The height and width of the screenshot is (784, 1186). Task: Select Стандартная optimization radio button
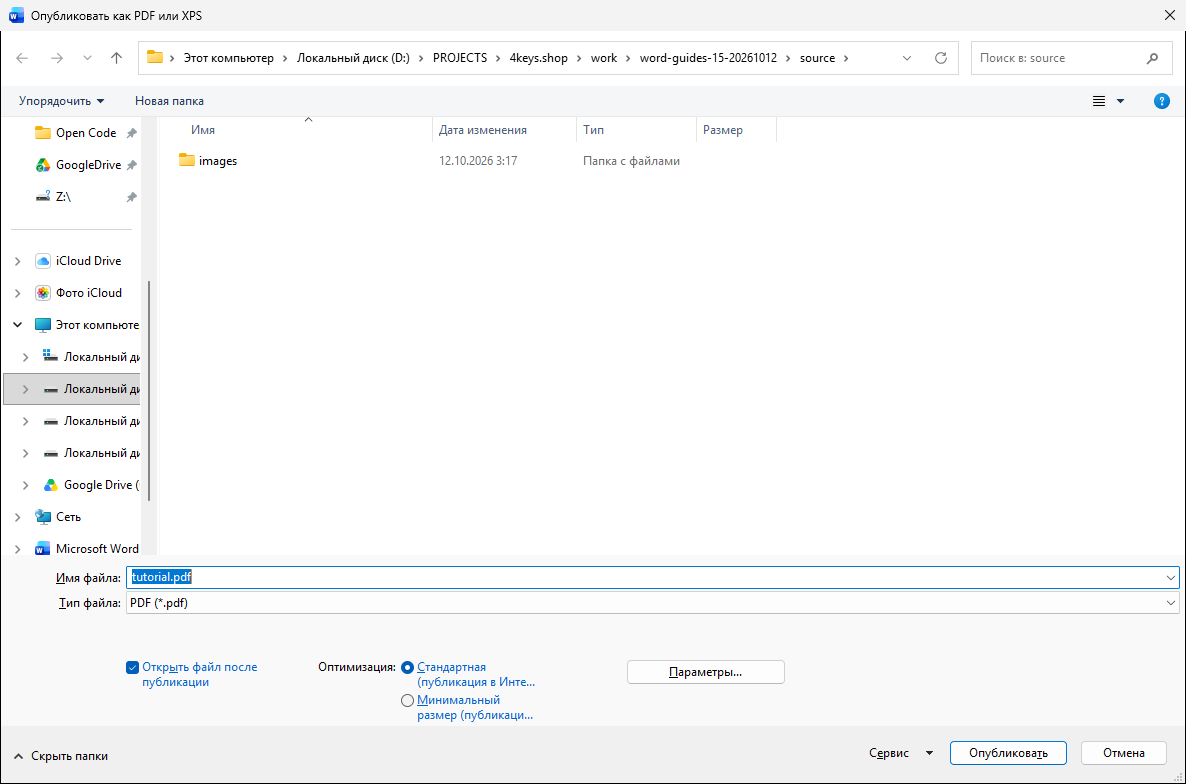408,668
